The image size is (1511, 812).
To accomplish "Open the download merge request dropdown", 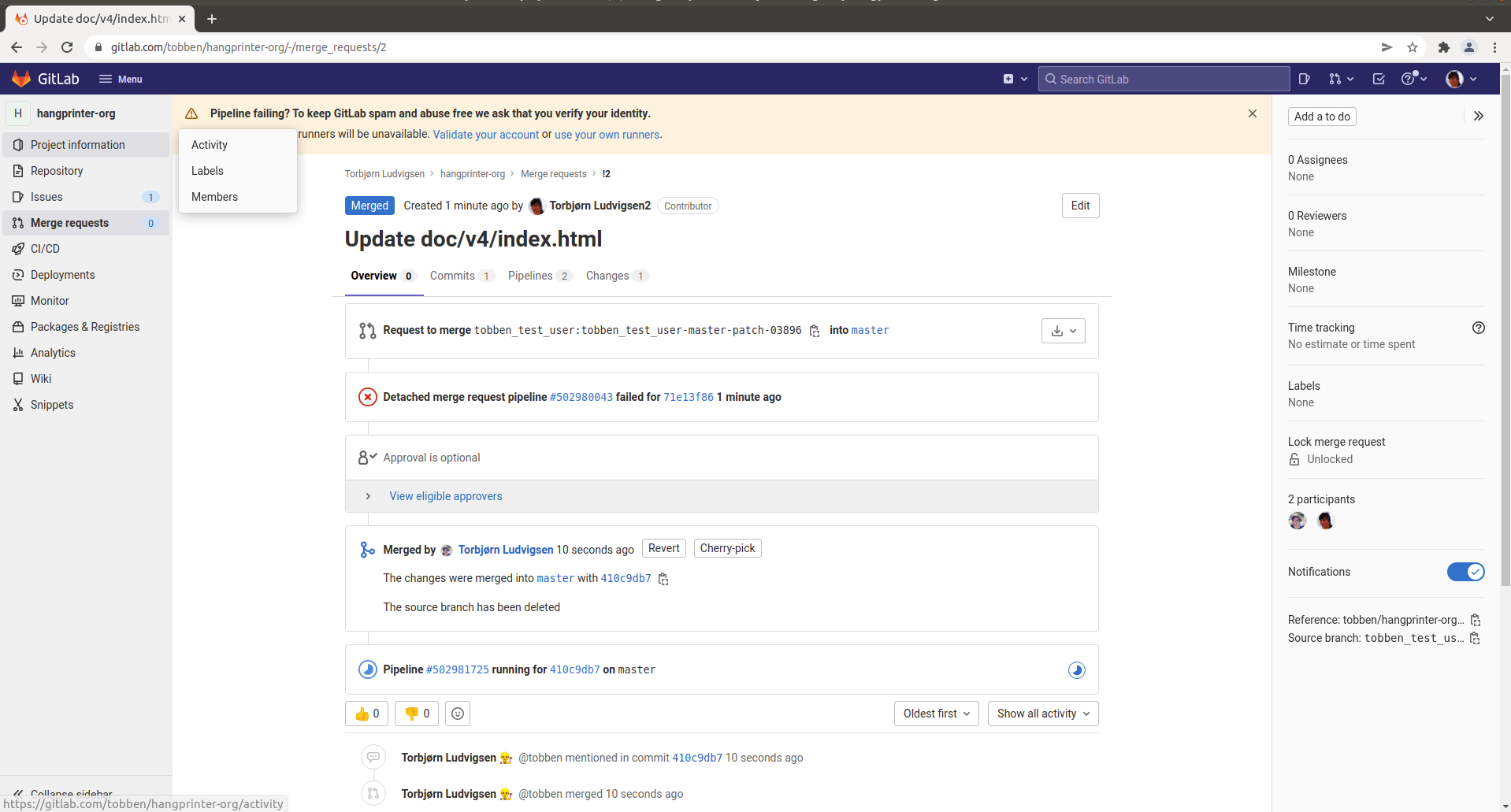I will click(1063, 331).
